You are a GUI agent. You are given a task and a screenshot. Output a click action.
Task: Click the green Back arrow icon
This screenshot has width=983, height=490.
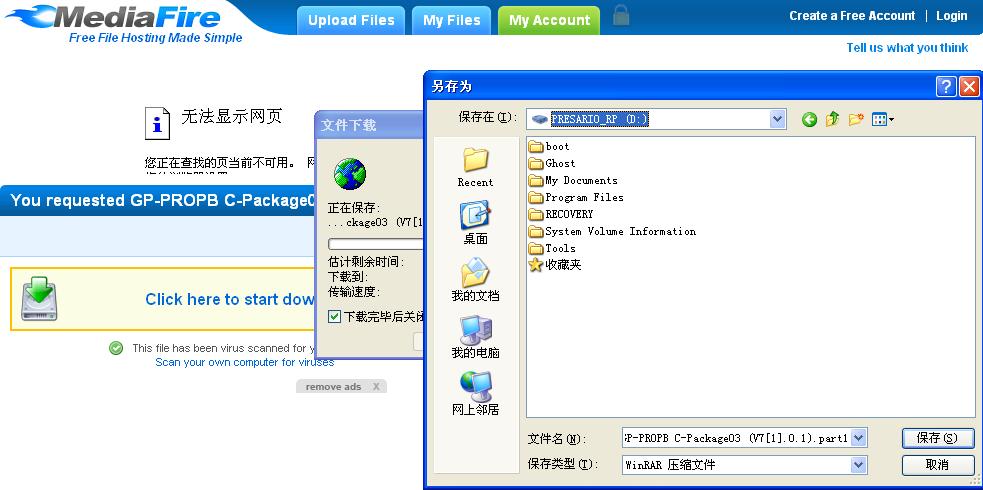(x=809, y=119)
